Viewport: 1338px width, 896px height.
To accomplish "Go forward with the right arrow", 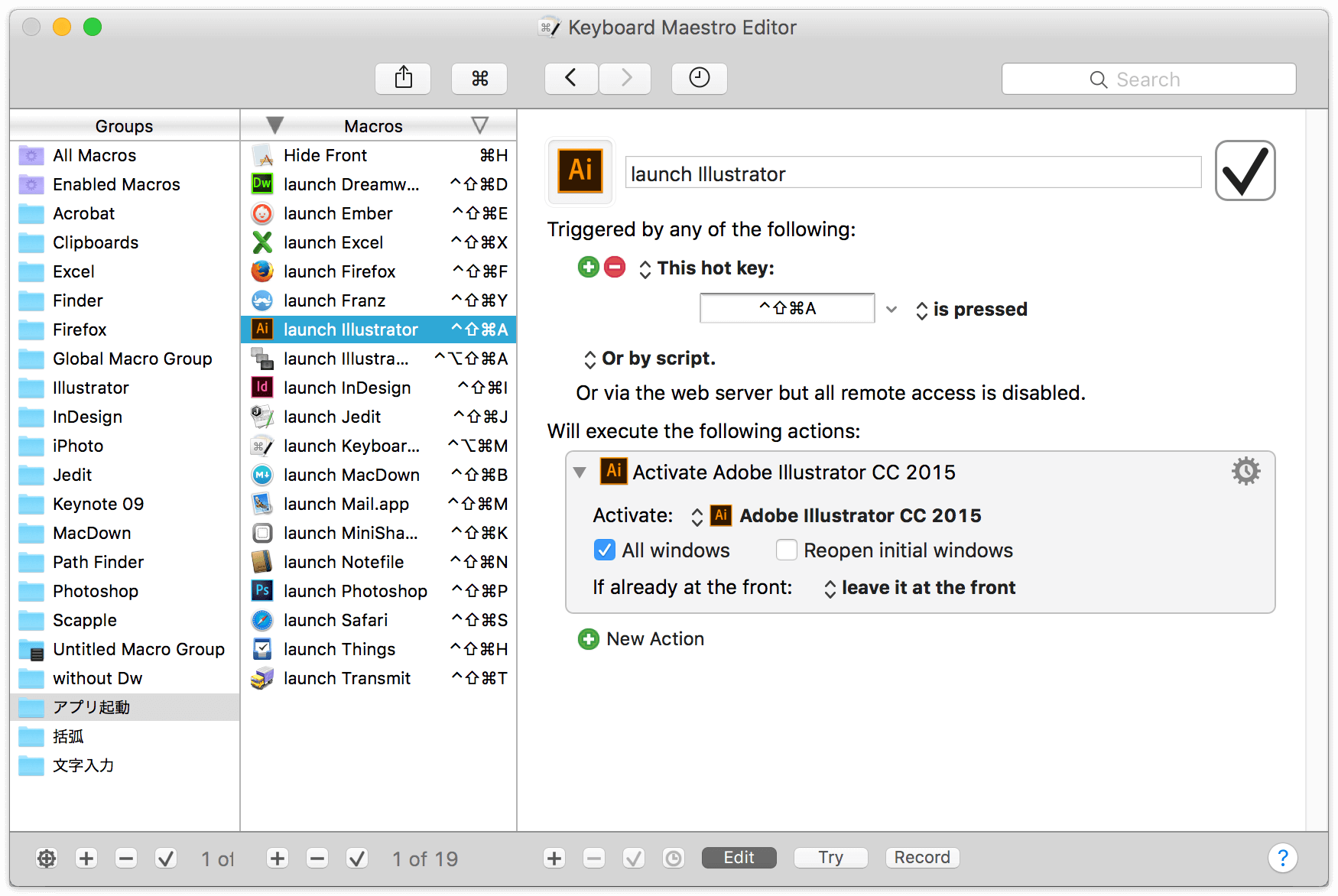I will (x=625, y=78).
